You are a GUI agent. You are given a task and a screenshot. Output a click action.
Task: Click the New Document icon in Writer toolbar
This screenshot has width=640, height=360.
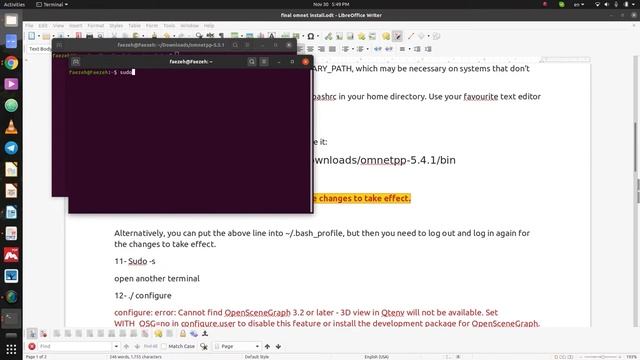[x=31, y=36]
